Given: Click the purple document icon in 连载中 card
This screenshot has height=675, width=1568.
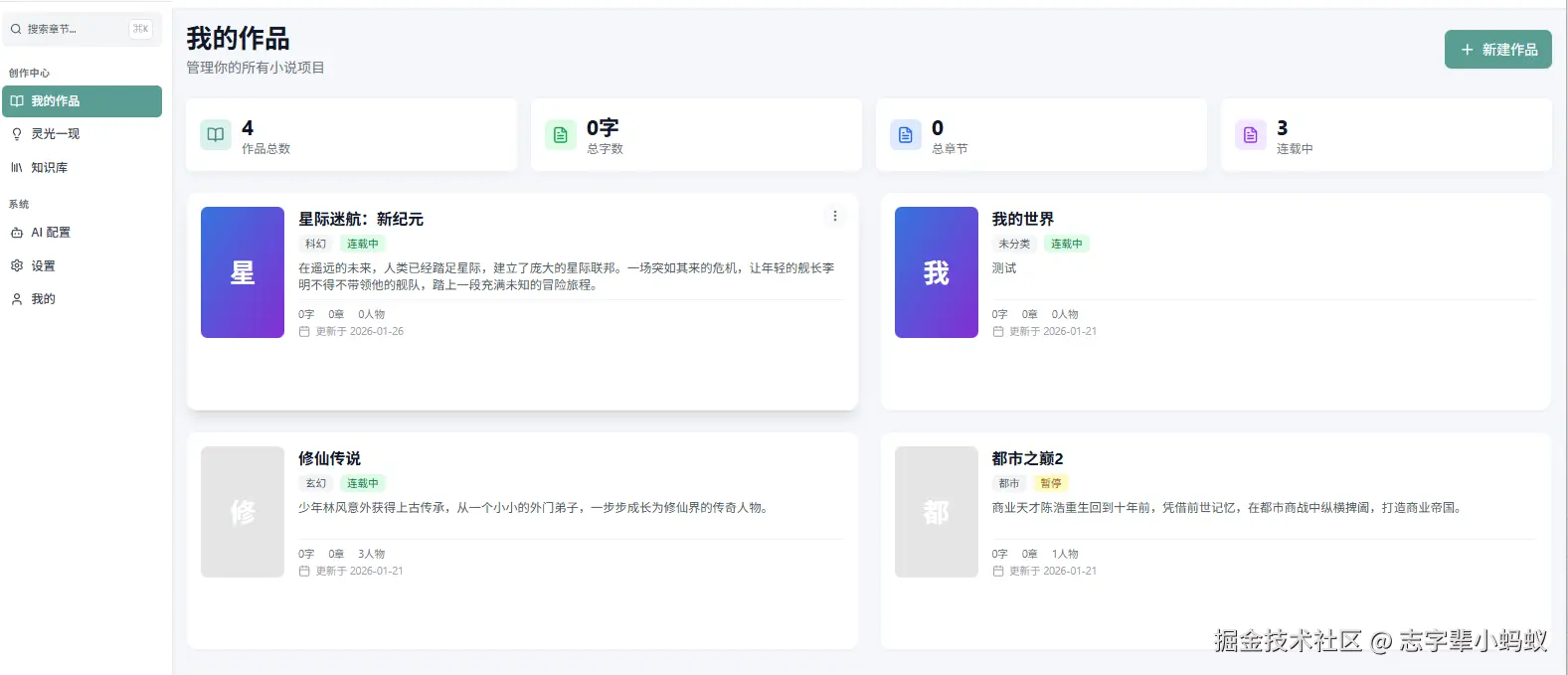Looking at the screenshot, I should 1251,135.
